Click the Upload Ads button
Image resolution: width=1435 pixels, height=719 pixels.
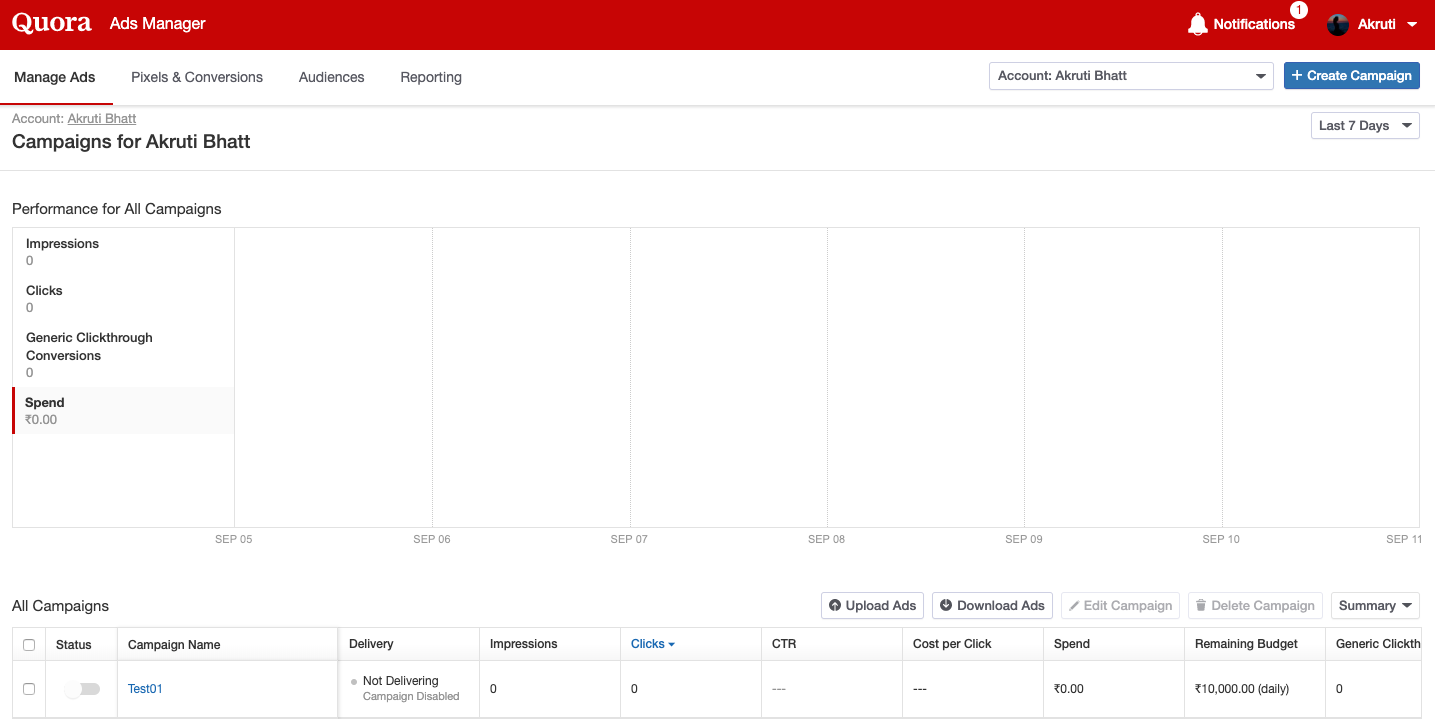click(x=872, y=606)
